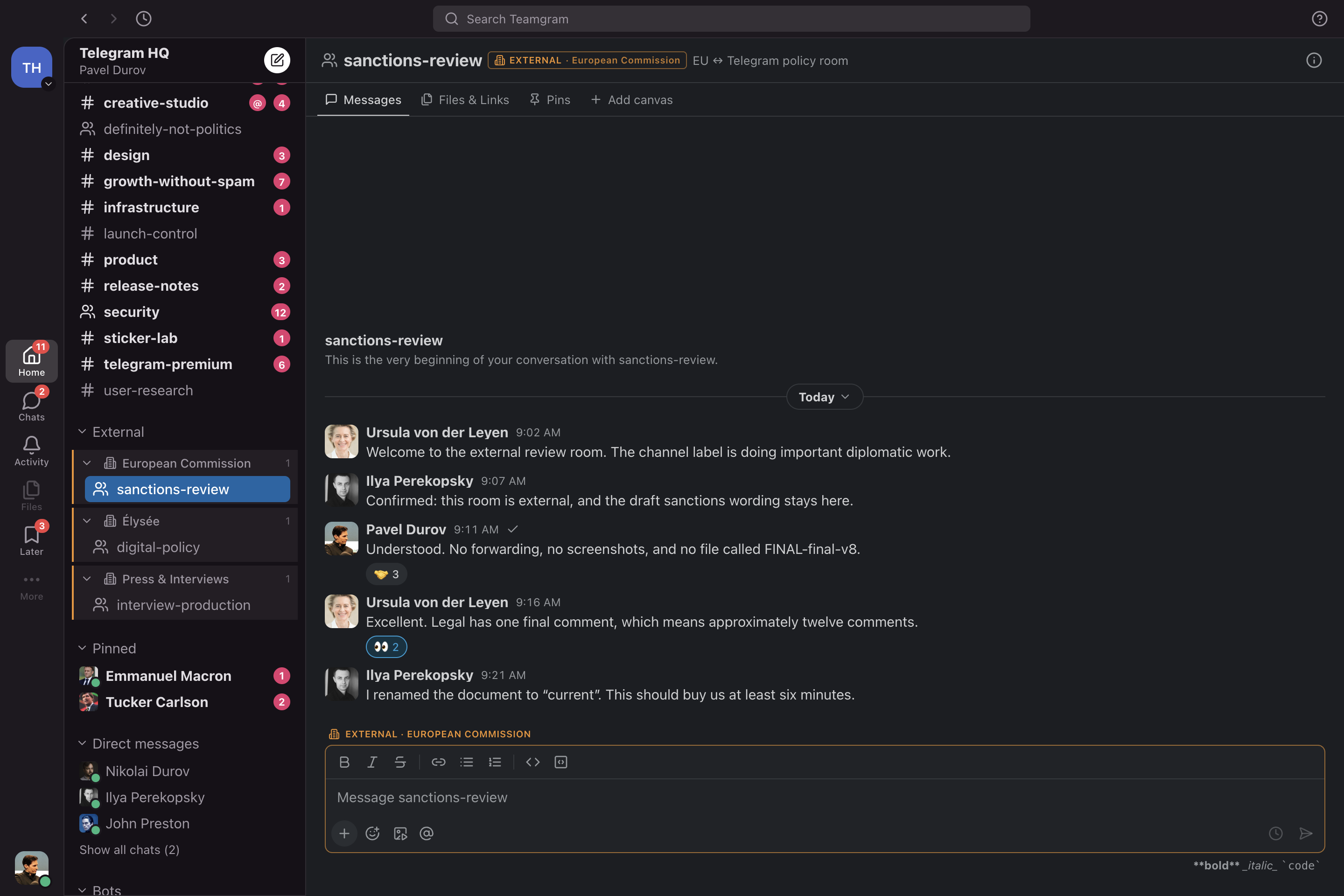Image resolution: width=1344 pixels, height=896 pixels.
Task: Open Emmanuel Macron pinned chat
Action: [185, 675]
